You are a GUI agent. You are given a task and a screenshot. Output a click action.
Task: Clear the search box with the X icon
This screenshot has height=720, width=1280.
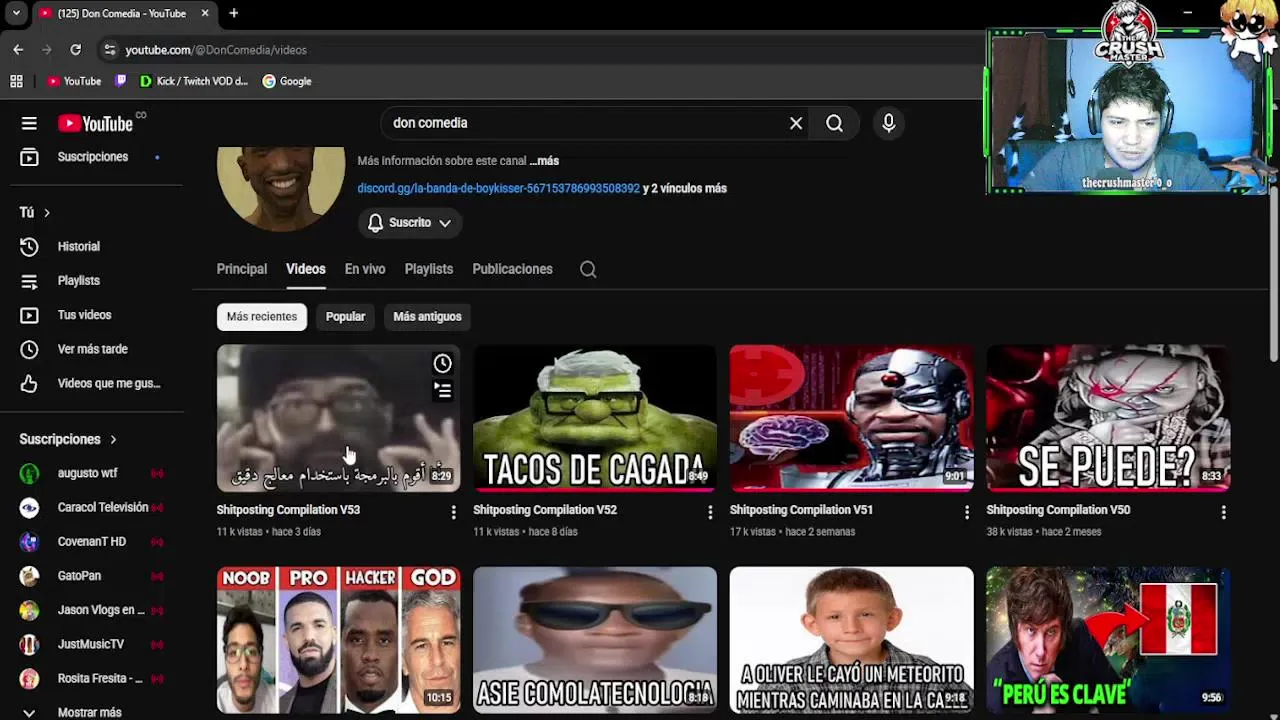(x=796, y=123)
